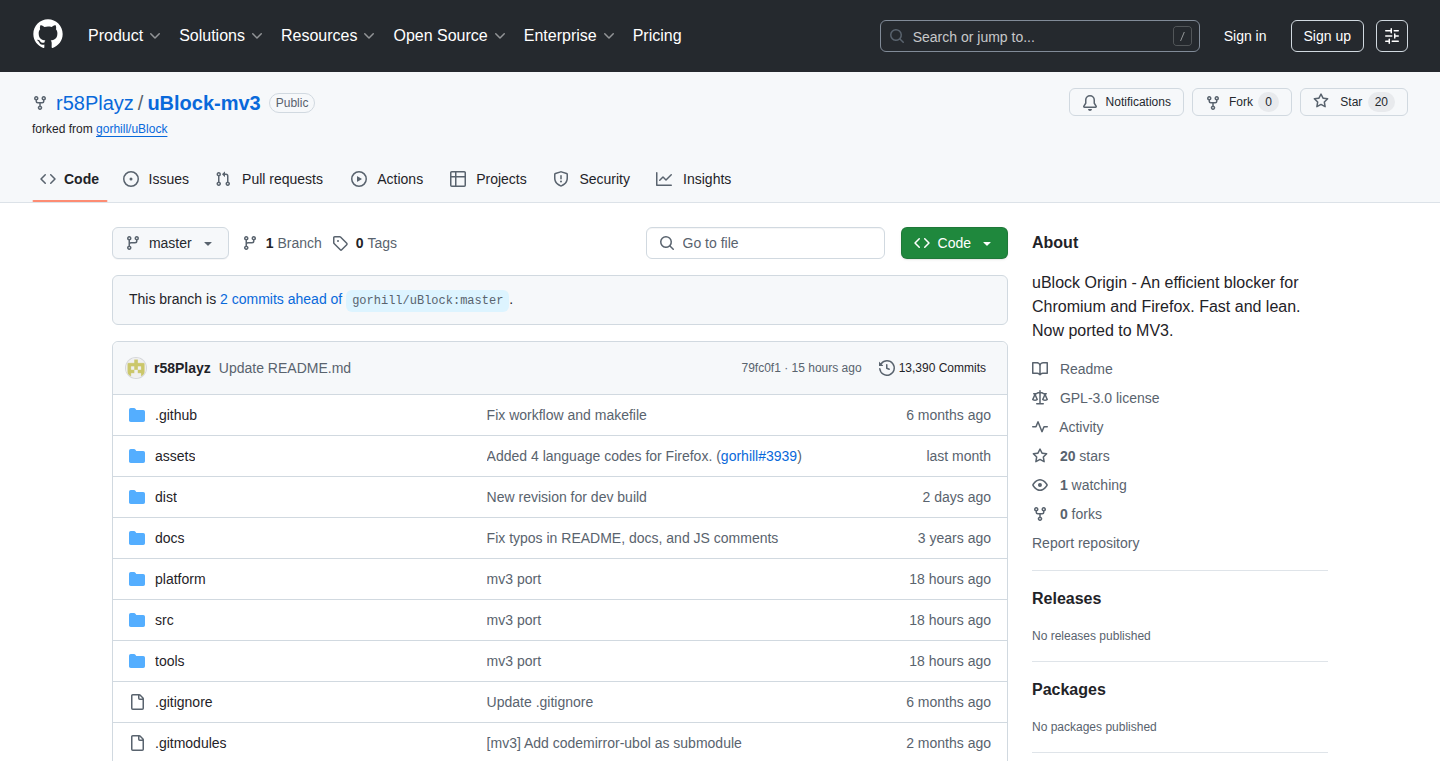Switch to the Pull requests tab
Image resolution: width=1440 pixels, height=761 pixels.
(269, 179)
